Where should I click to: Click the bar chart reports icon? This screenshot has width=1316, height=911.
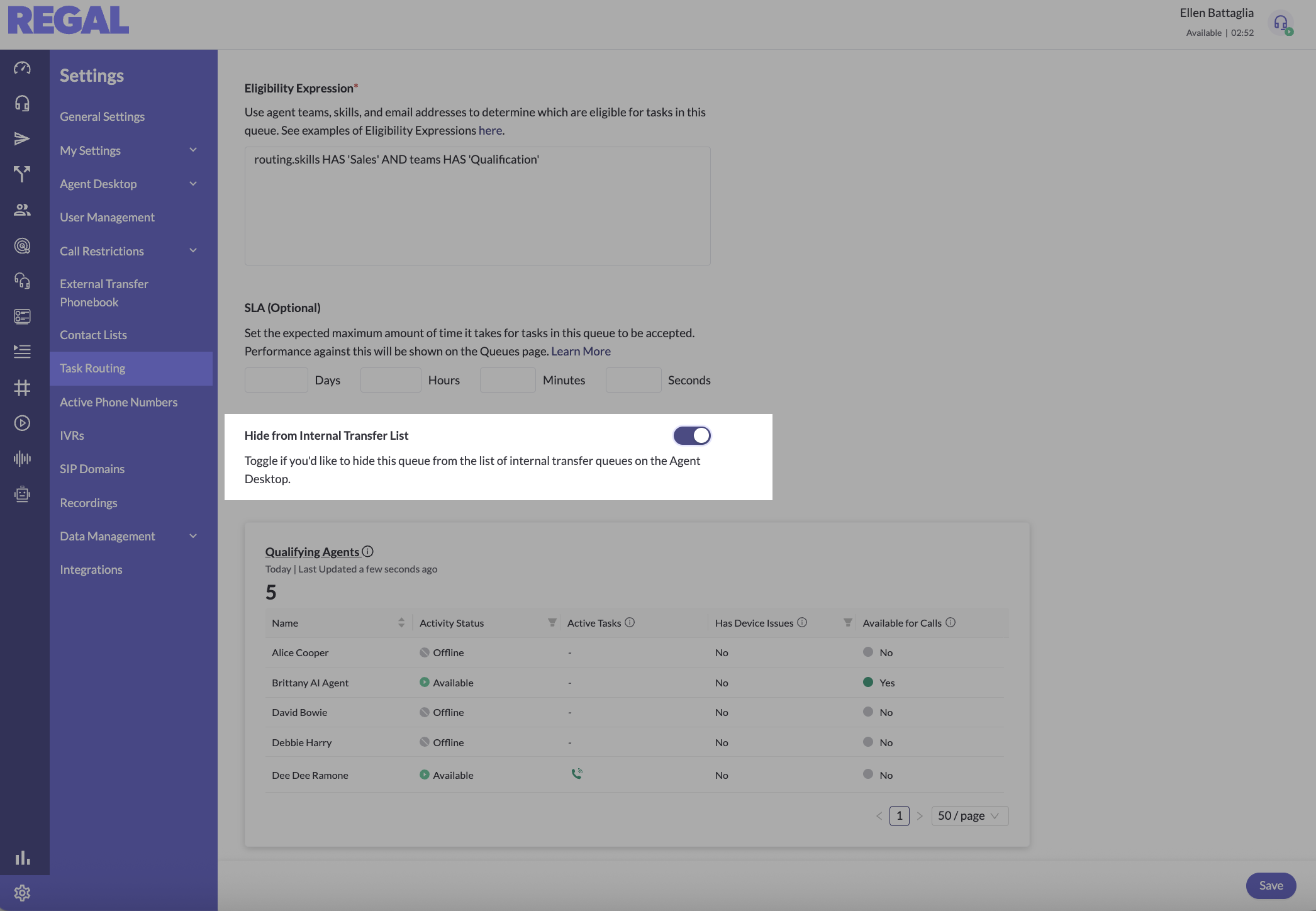22,858
